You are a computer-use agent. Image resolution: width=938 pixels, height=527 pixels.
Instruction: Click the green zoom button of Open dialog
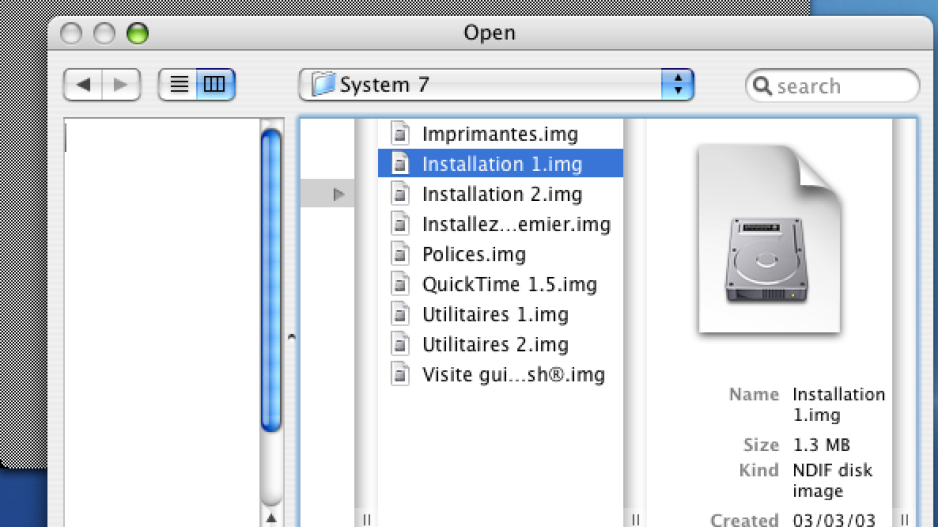pyautogui.click(x=138, y=33)
